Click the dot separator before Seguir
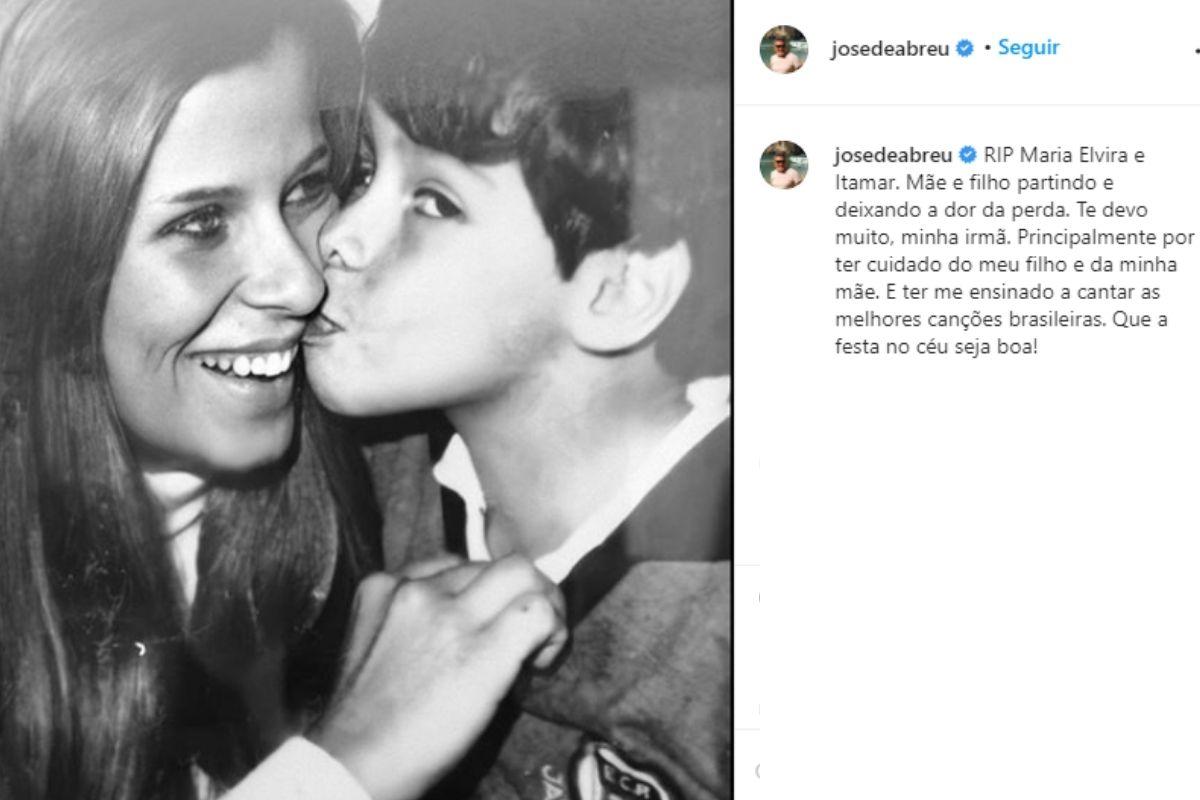 pos(986,49)
